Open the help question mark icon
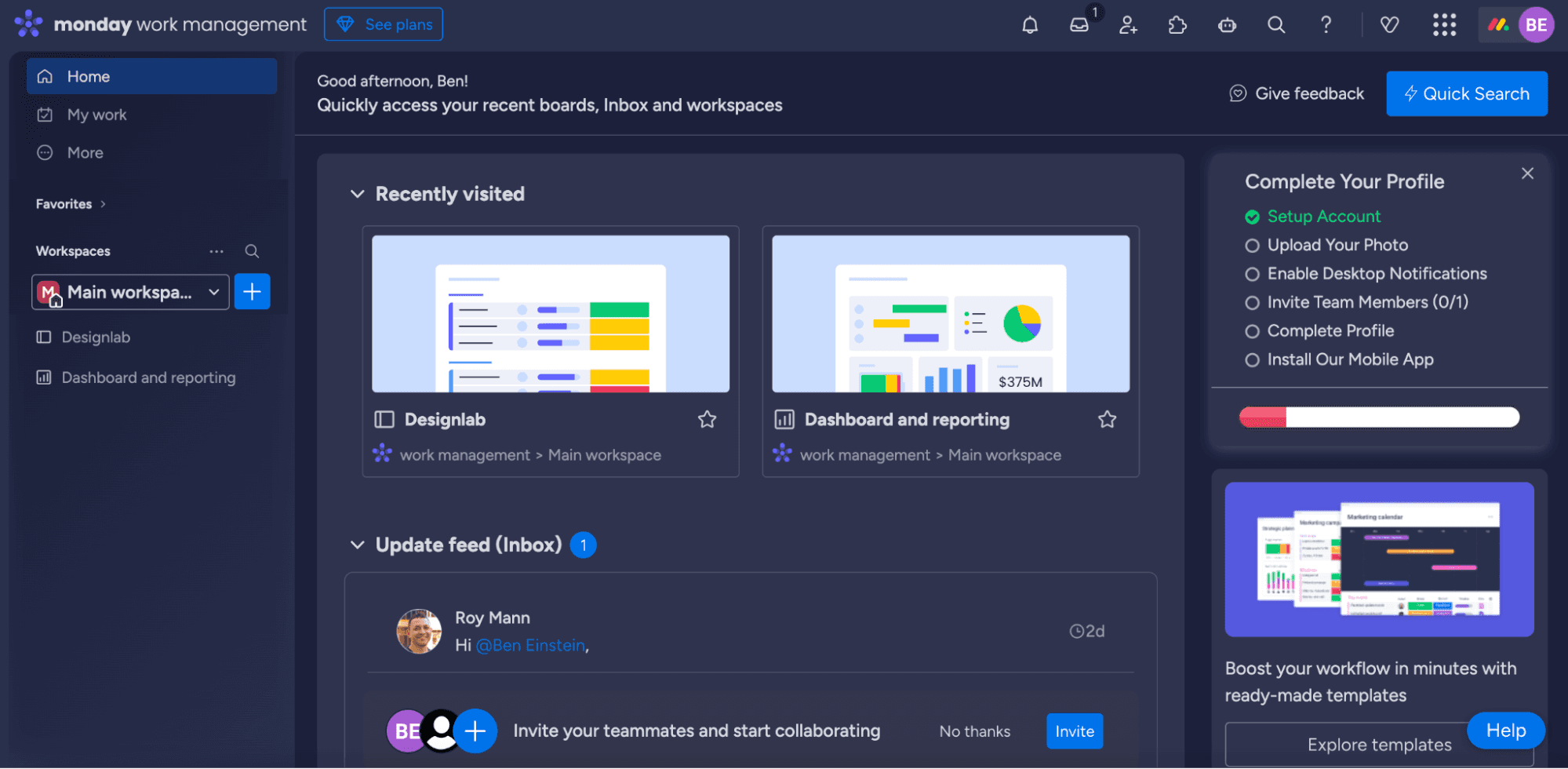The width and height of the screenshot is (1568, 769). click(x=1326, y=25)
